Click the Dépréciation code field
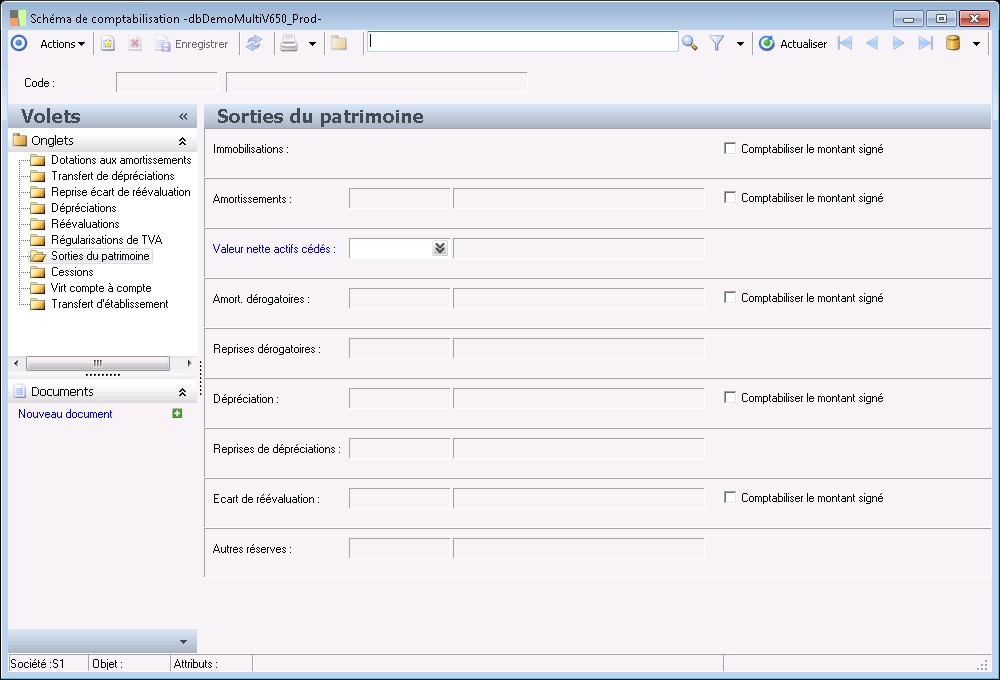 point(400,398)
